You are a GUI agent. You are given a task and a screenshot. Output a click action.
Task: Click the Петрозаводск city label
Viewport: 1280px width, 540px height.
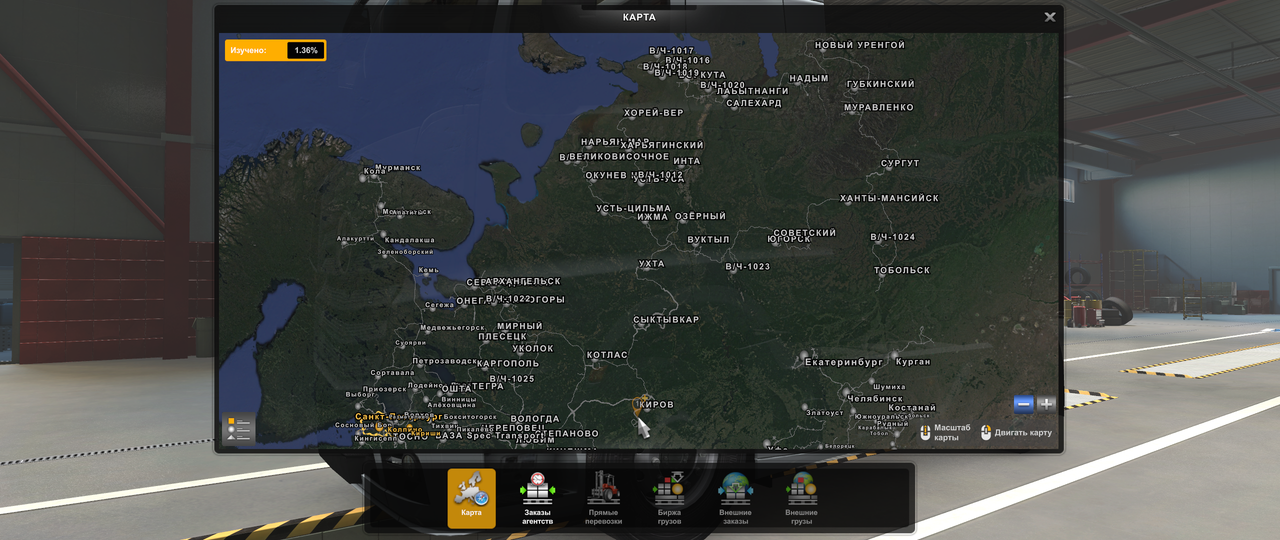(x=444, y=360)
